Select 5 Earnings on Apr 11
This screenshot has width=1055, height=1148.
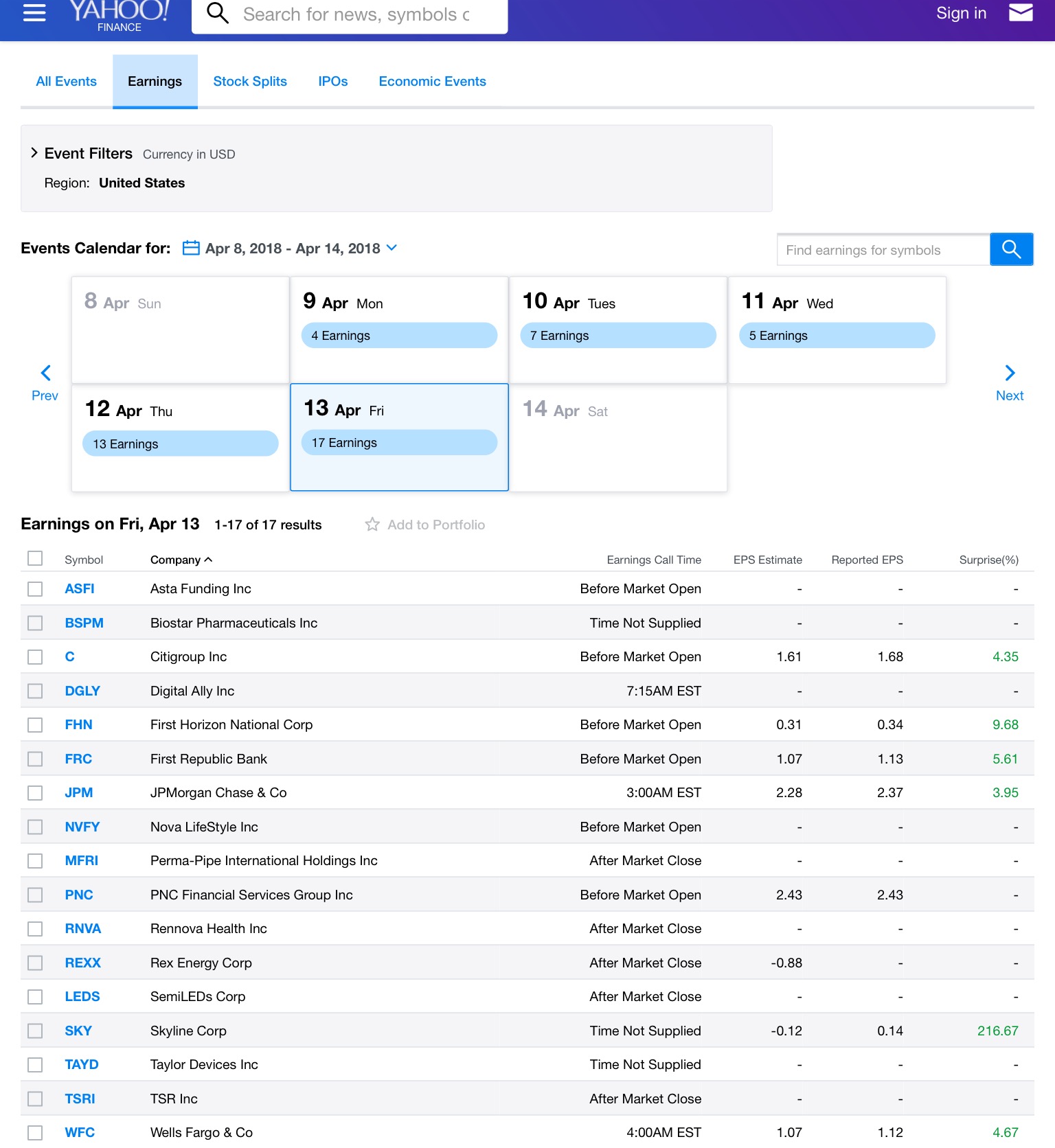click(x=837, y=335)
